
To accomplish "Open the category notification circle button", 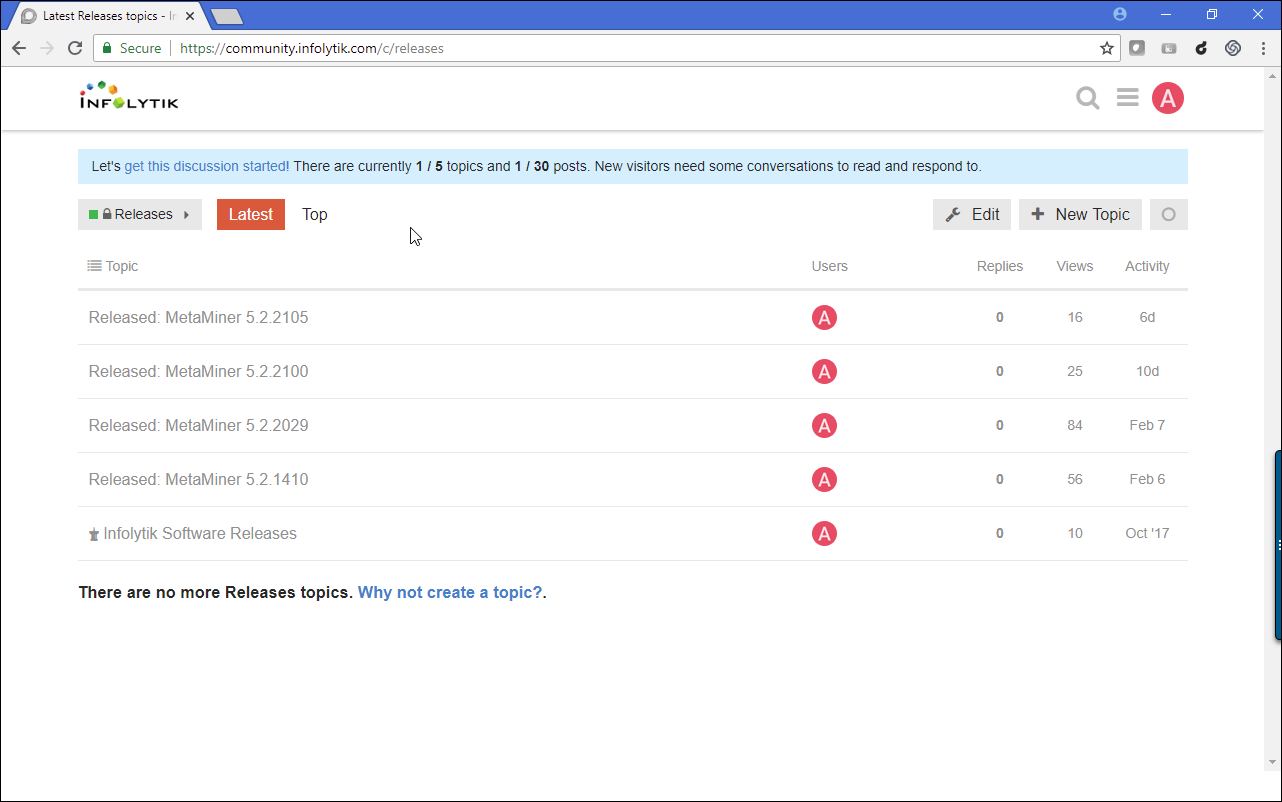I will [1169, 214].
